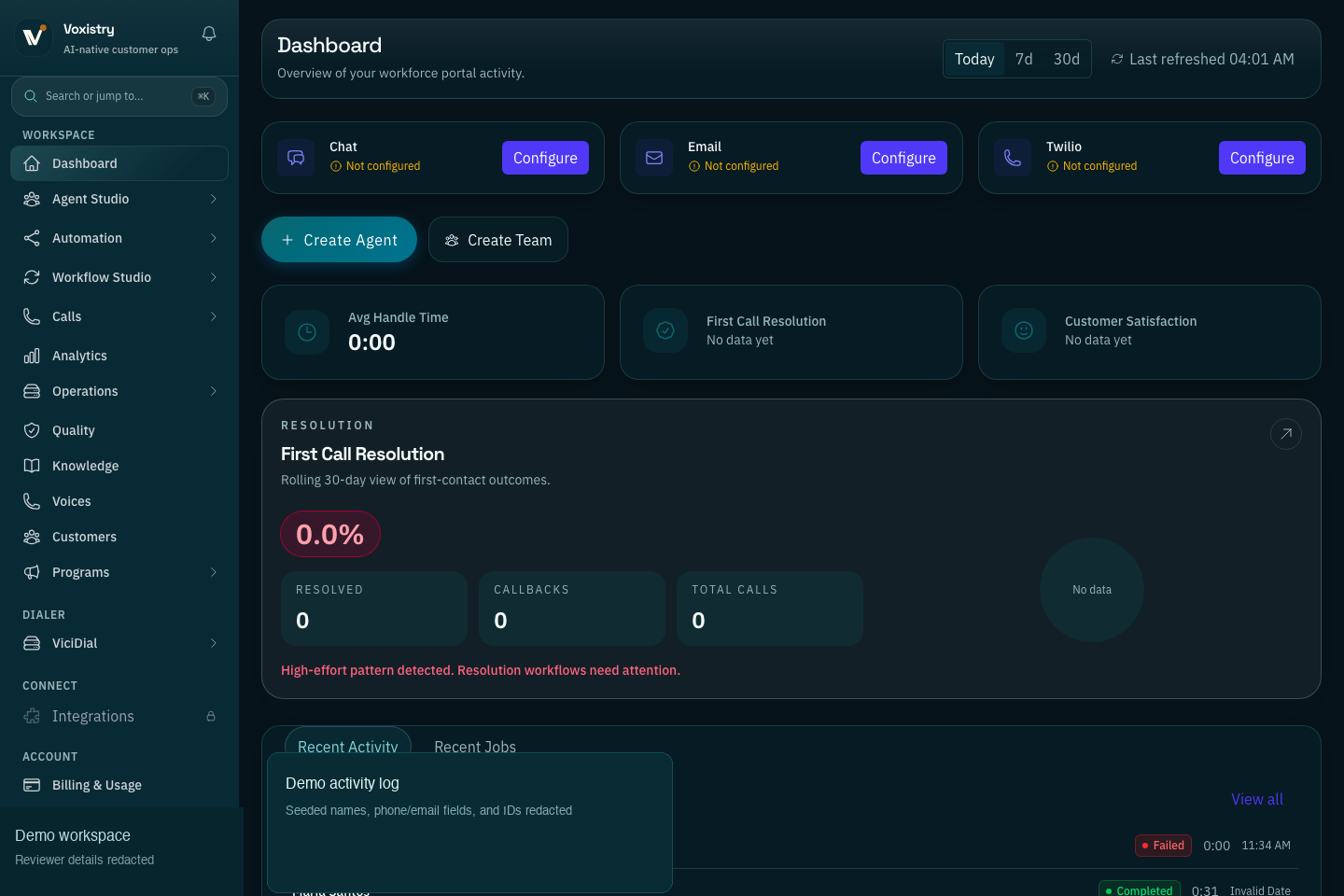Click the Avg Handle Time clock icon

pos(307,332)
